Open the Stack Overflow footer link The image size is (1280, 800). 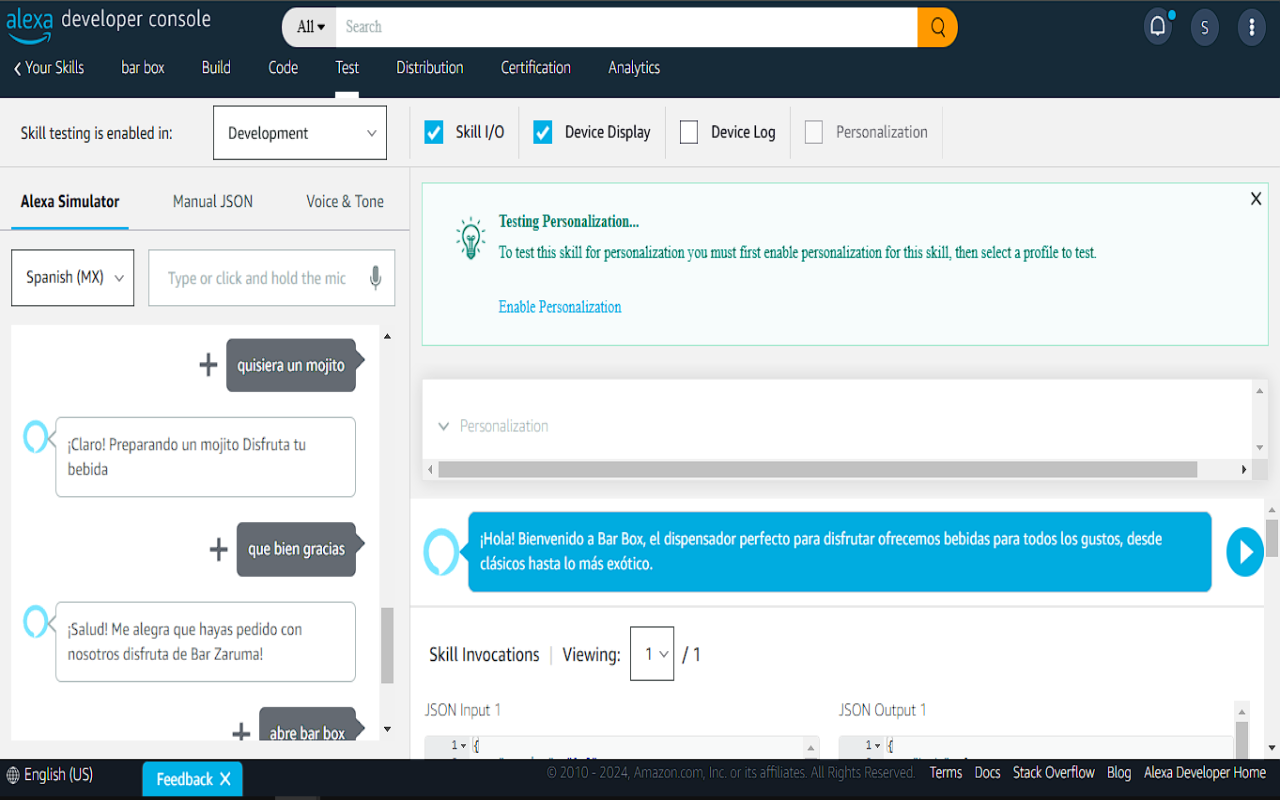1054,772
